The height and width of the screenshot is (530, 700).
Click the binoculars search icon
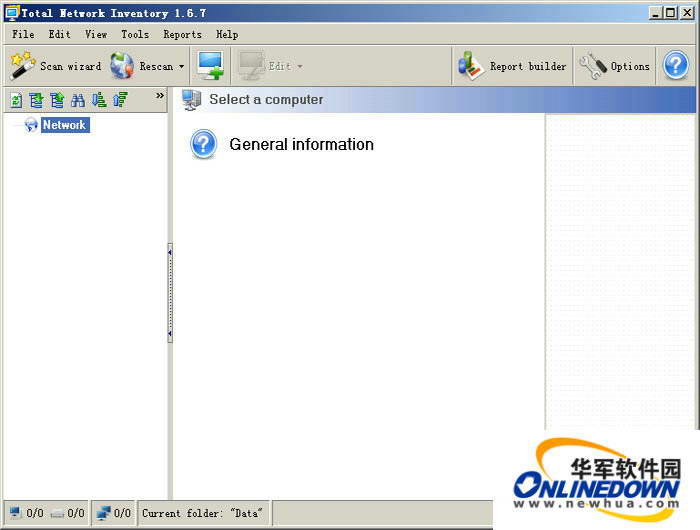coord(78,100)
